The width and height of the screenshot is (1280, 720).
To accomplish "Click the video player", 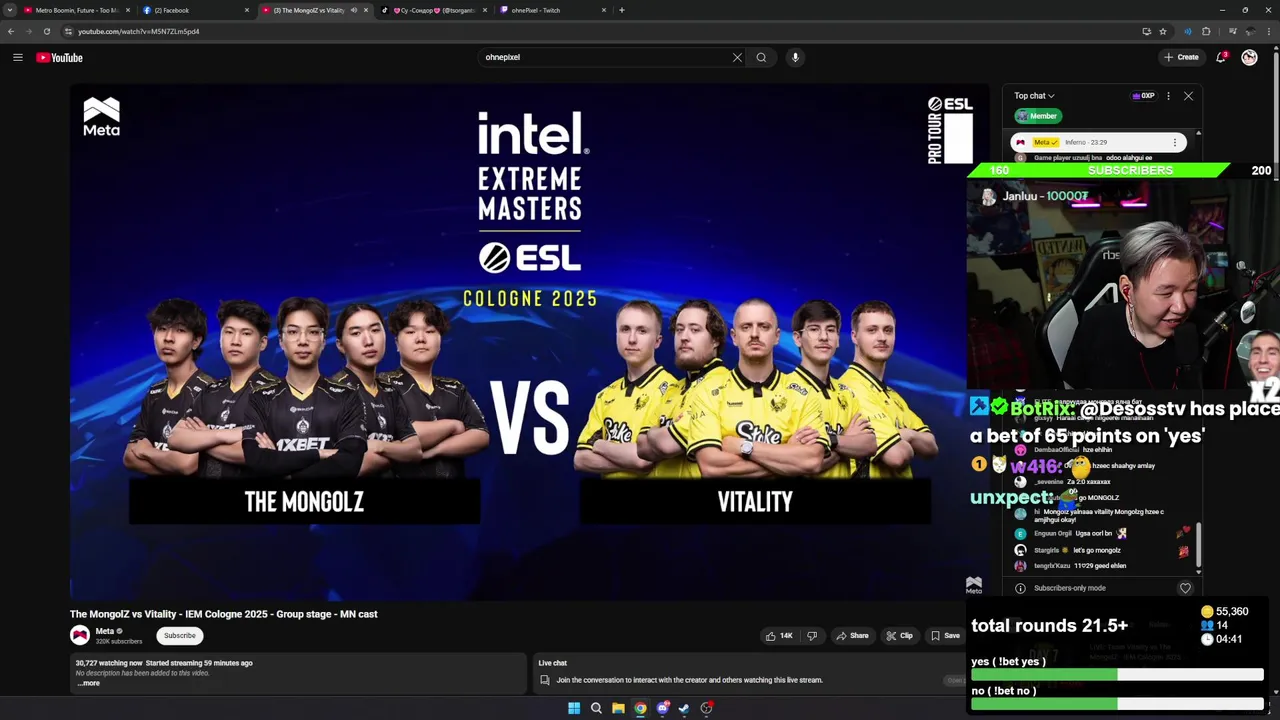I will pos(529,343).
